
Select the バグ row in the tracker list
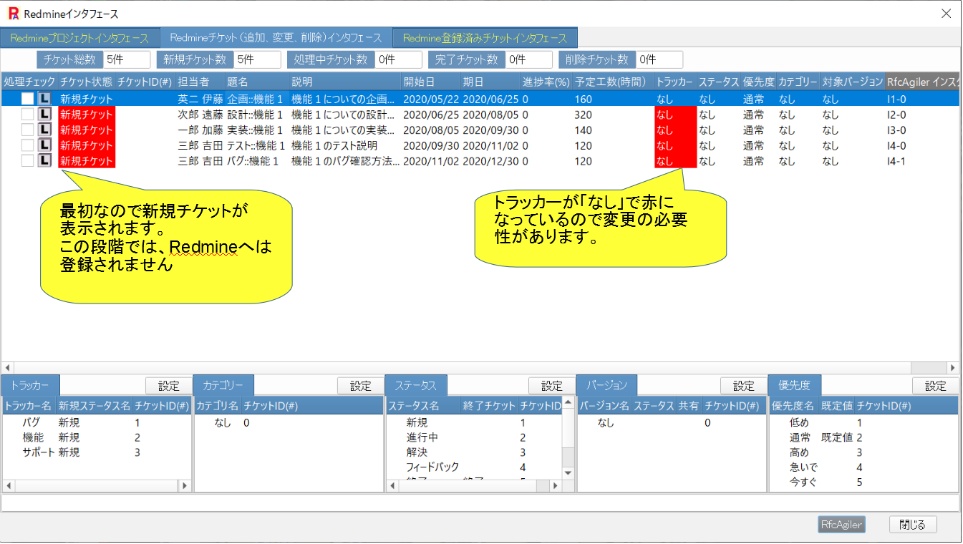point(97,422)
